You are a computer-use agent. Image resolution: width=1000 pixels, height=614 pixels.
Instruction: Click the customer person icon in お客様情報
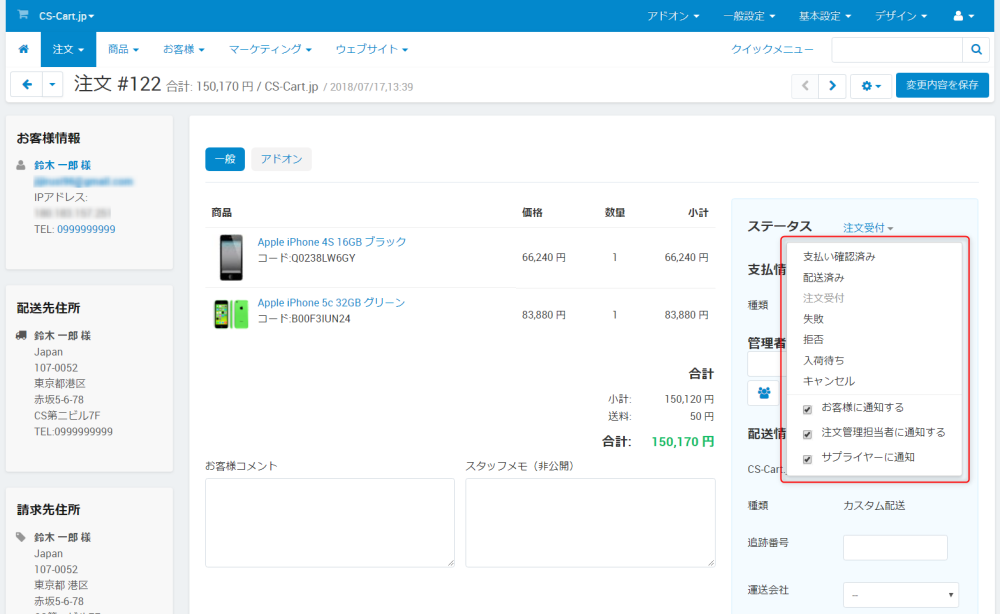pyautogui.click(x=21, y=165)
